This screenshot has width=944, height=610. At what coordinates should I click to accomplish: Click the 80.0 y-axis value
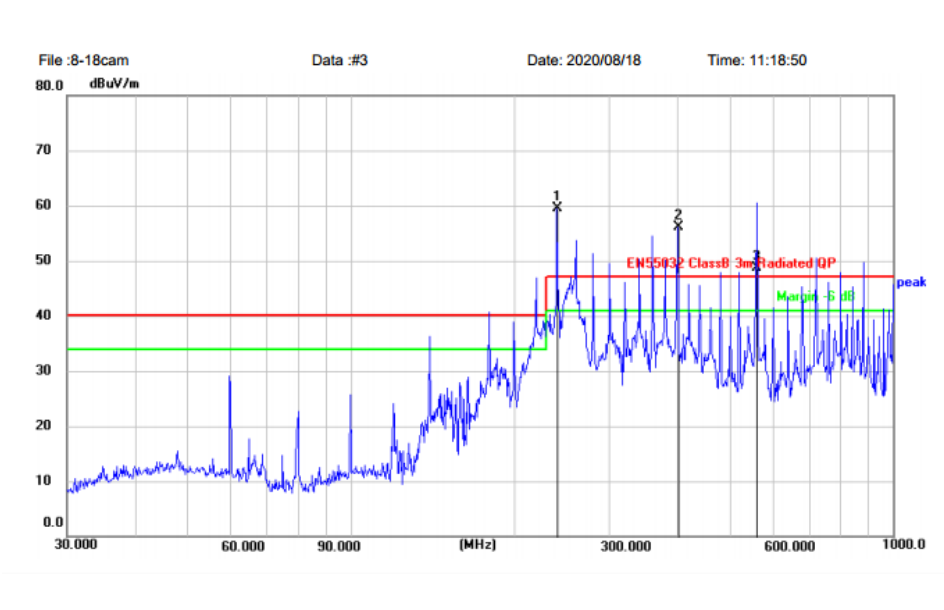50,86
